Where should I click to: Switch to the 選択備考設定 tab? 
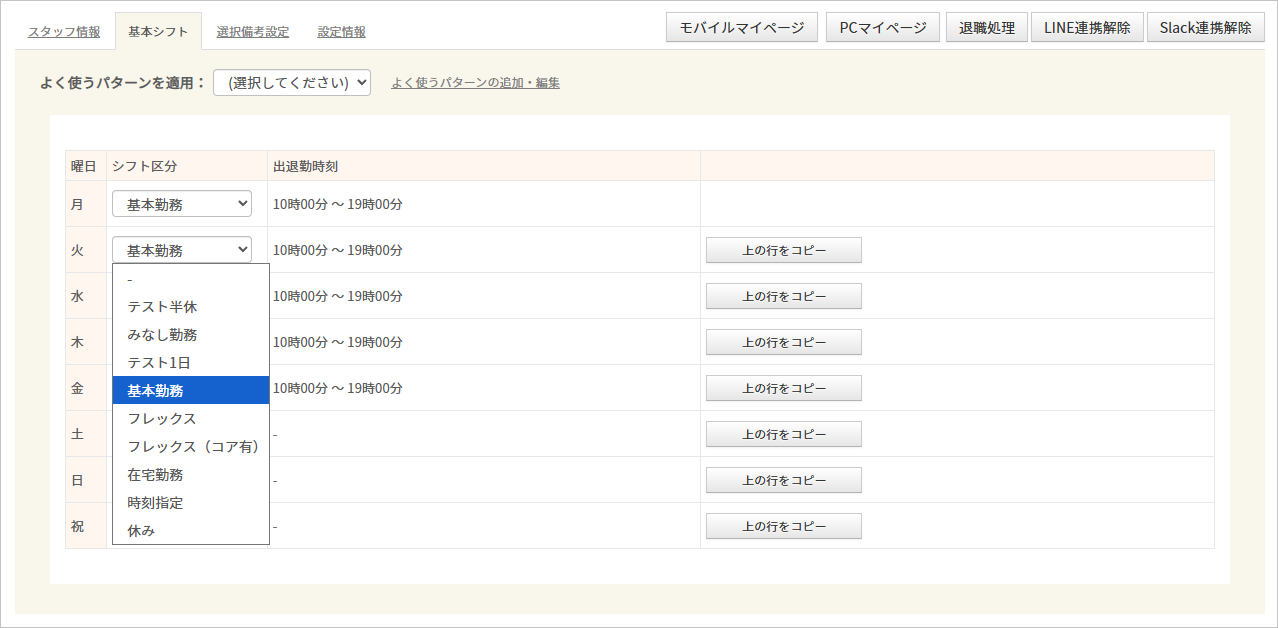(252, 32)
